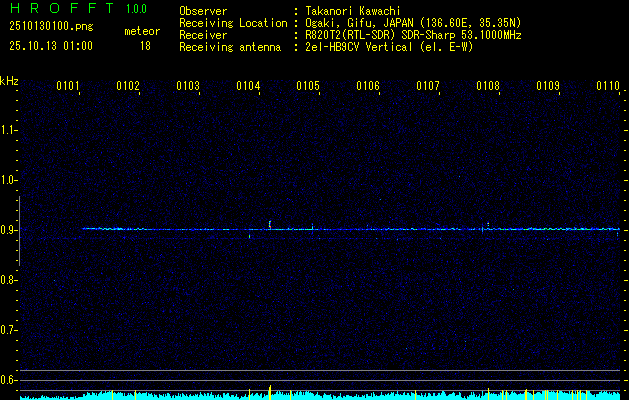
Task: Click the 'Observer' field label
Action: (x=203, y=11)
